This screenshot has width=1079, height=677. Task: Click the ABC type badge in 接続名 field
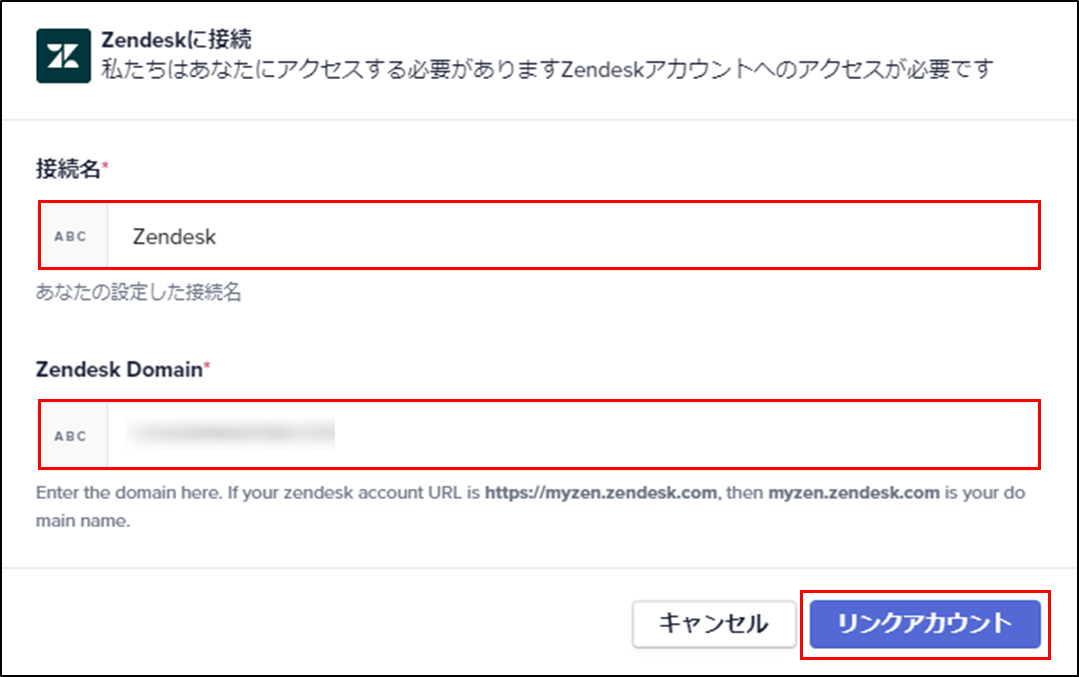[x=71, y=236]
